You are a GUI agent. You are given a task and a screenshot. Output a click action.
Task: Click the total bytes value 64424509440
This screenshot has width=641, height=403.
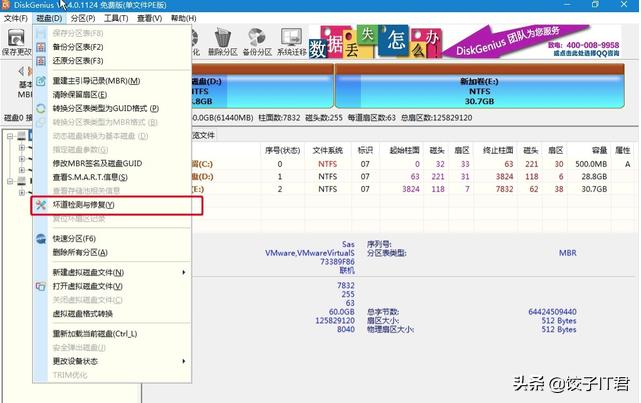552,312
